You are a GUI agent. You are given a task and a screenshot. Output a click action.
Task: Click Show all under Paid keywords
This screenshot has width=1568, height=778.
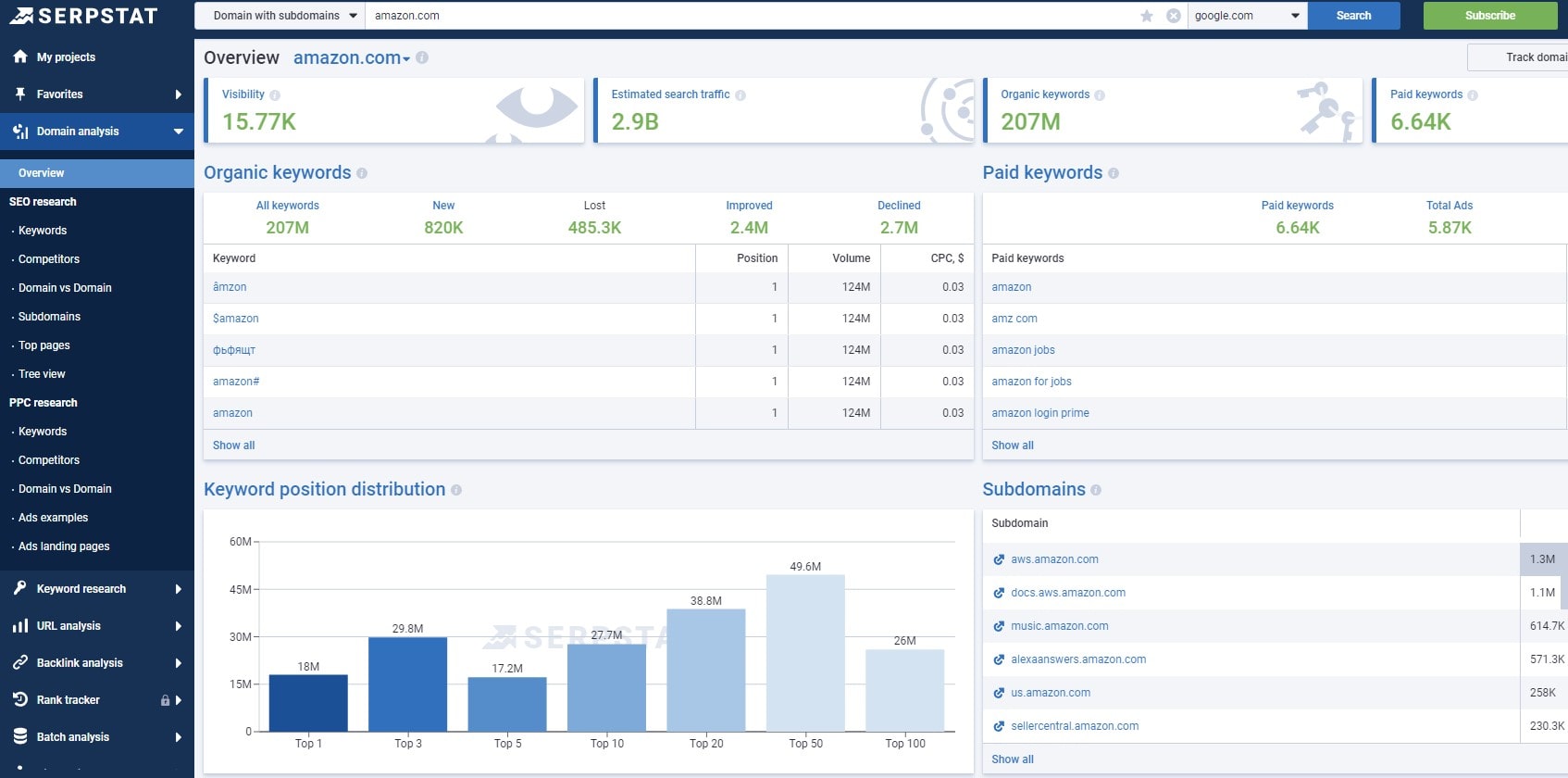coord(1013,445)
